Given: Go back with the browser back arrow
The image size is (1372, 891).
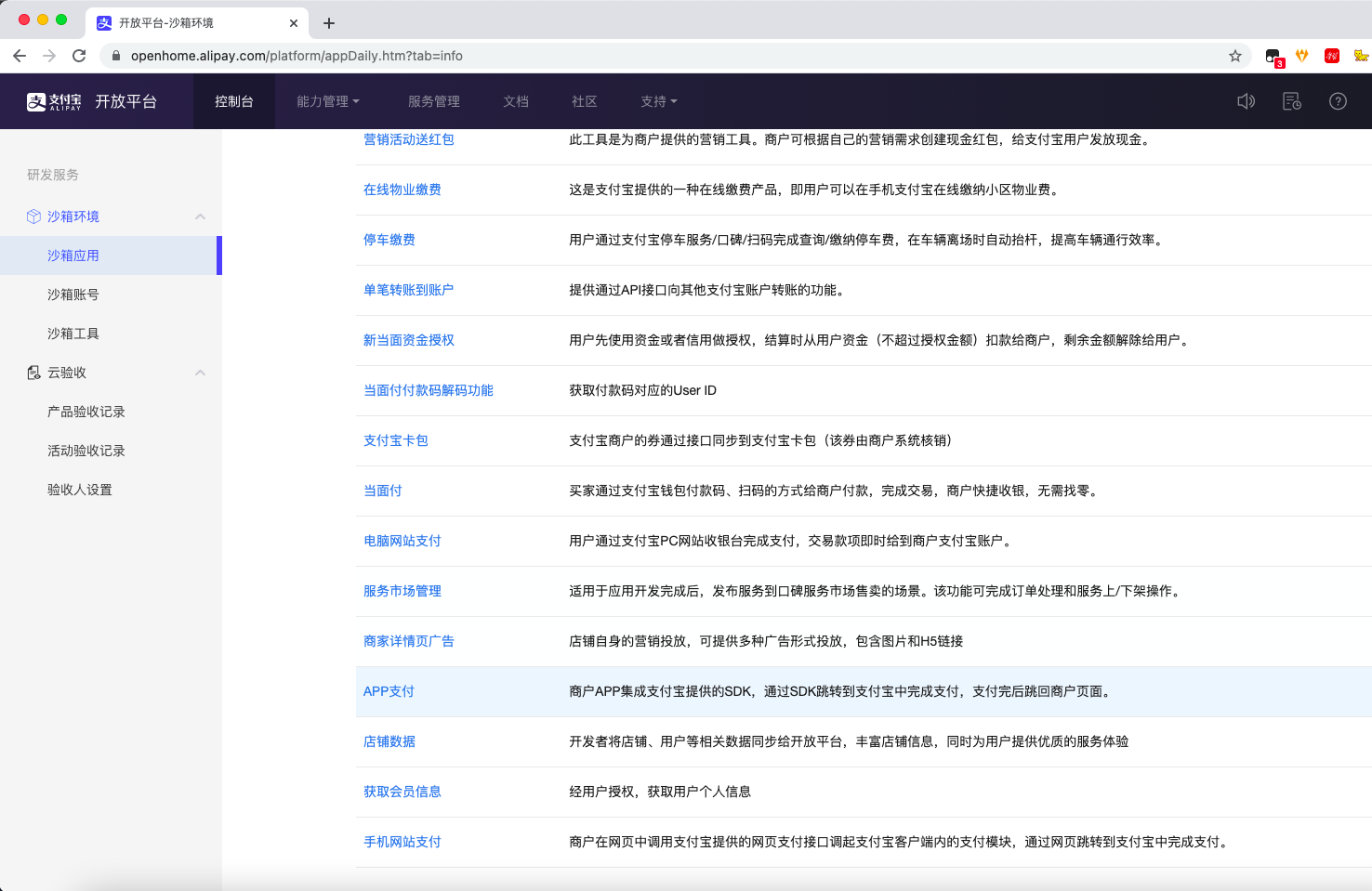Looking at the screenshot, I should [20, 56].
